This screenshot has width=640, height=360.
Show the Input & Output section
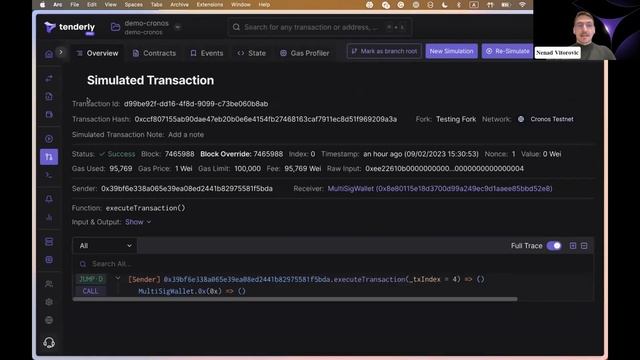pyautogui.click(x=138, y=222)
